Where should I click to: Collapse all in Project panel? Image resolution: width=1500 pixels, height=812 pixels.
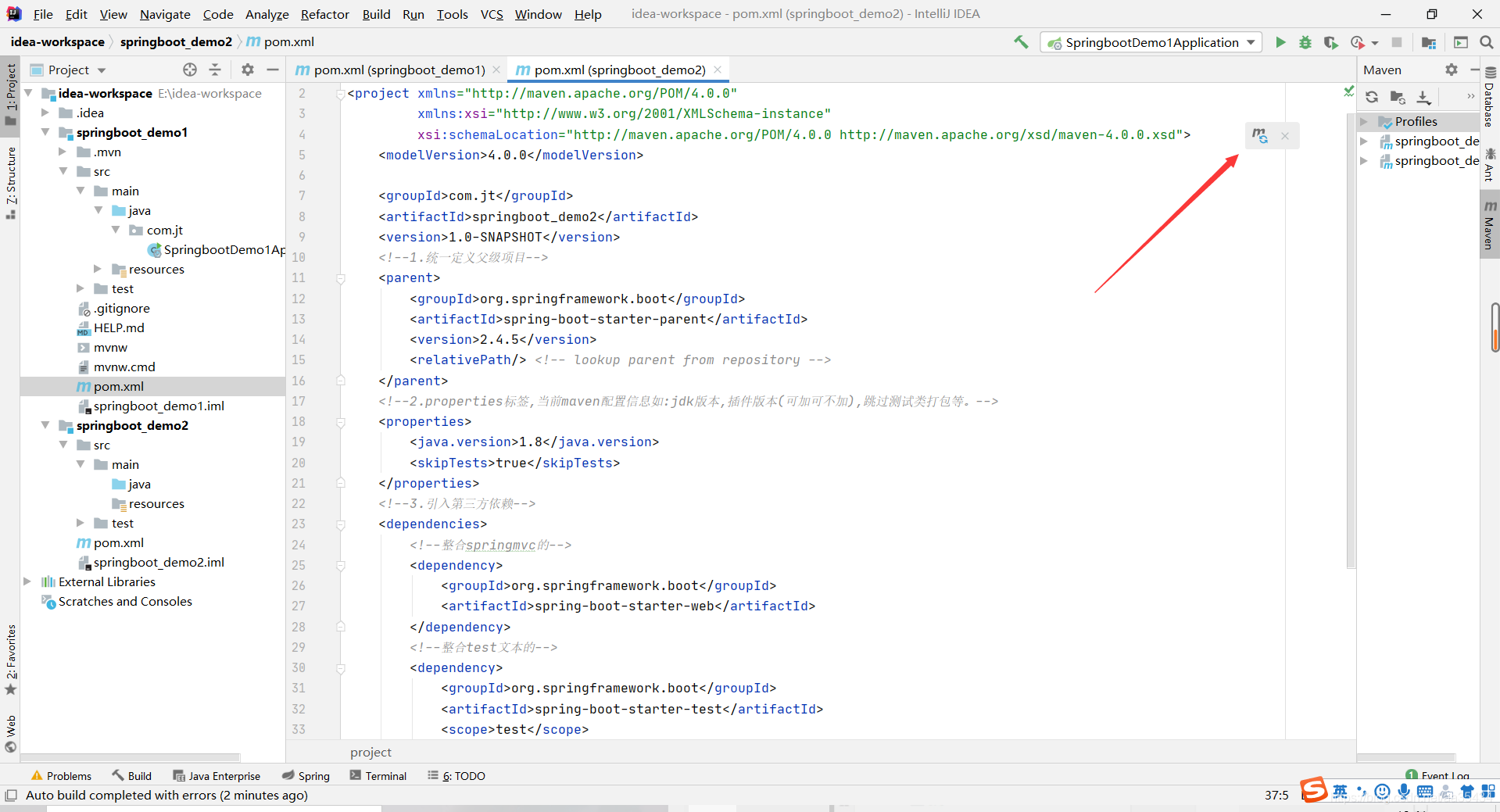[x=215, y=70]
